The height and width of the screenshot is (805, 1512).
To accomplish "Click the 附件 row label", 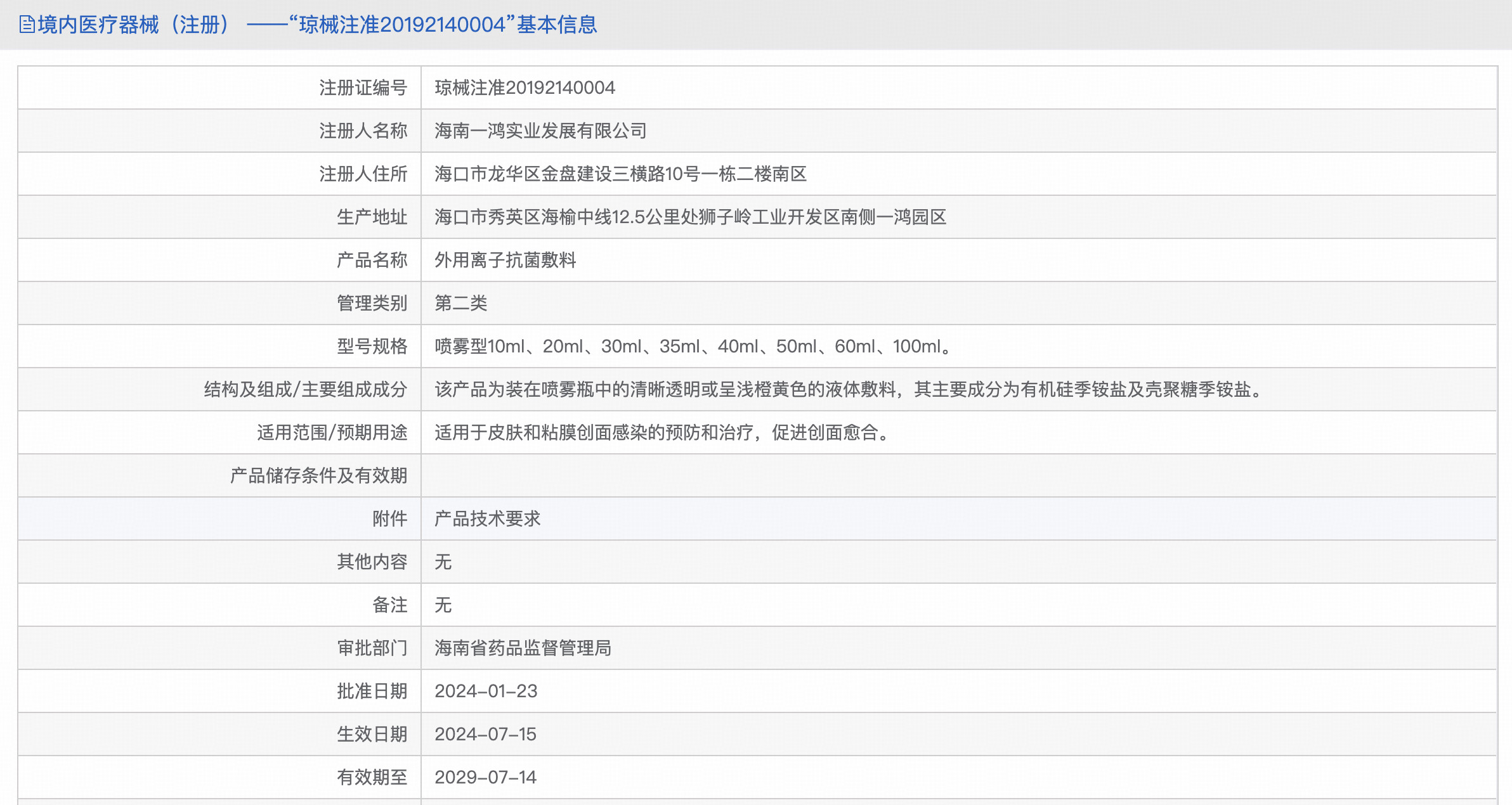I will click(389, 518).
